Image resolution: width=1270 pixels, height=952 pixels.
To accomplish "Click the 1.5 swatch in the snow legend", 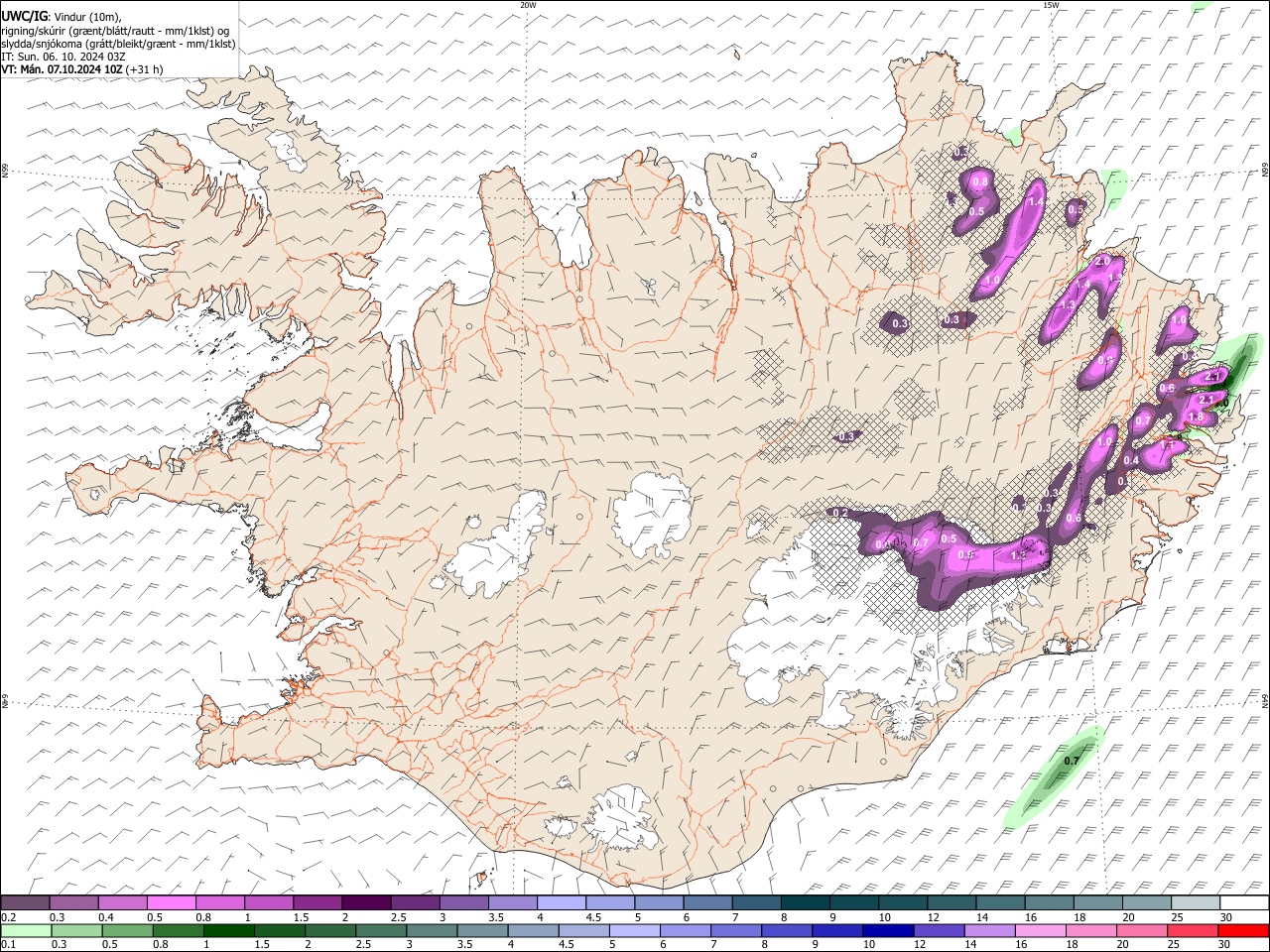I will click(x=317, y=903).
